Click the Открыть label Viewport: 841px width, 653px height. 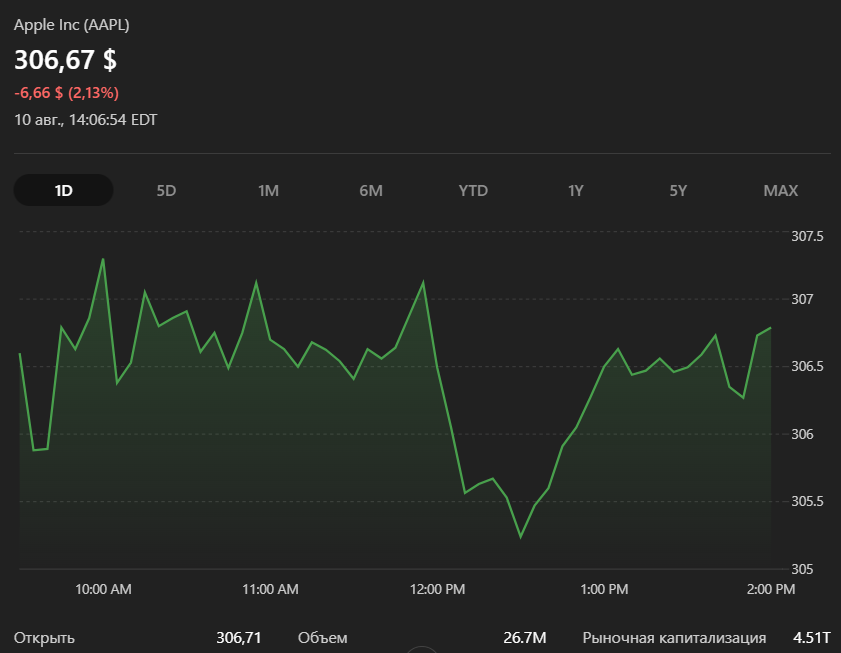(x=44, y=638)
